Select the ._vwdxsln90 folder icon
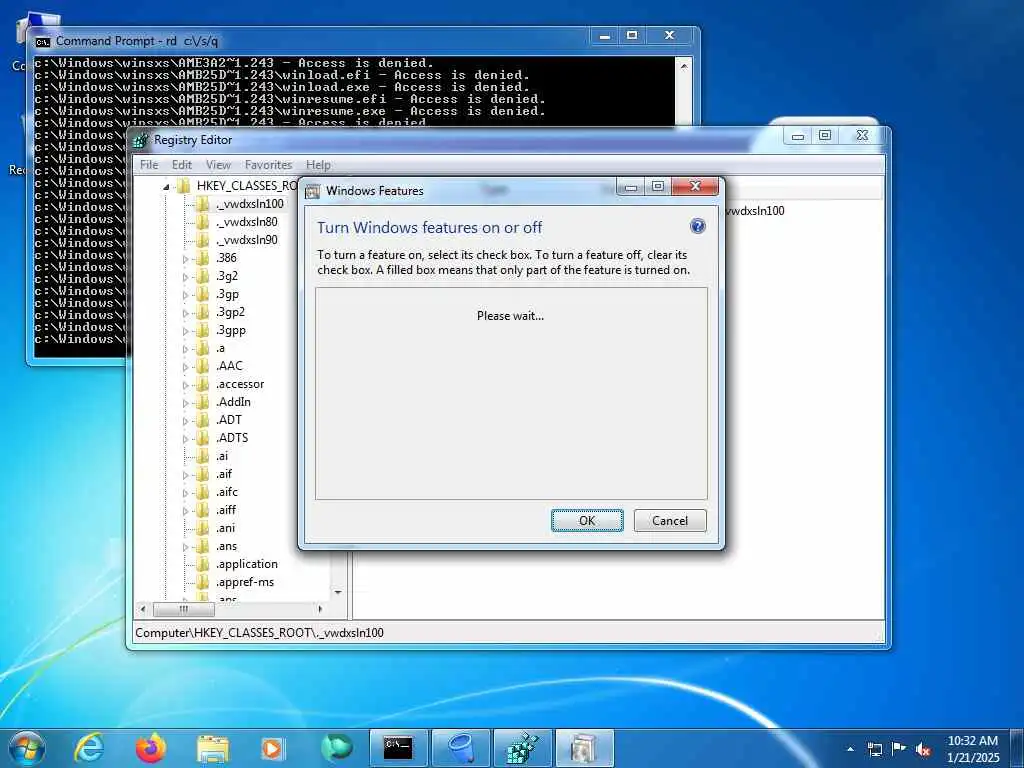The width and height of the screenshot is (1024, 768). [202, 240]
